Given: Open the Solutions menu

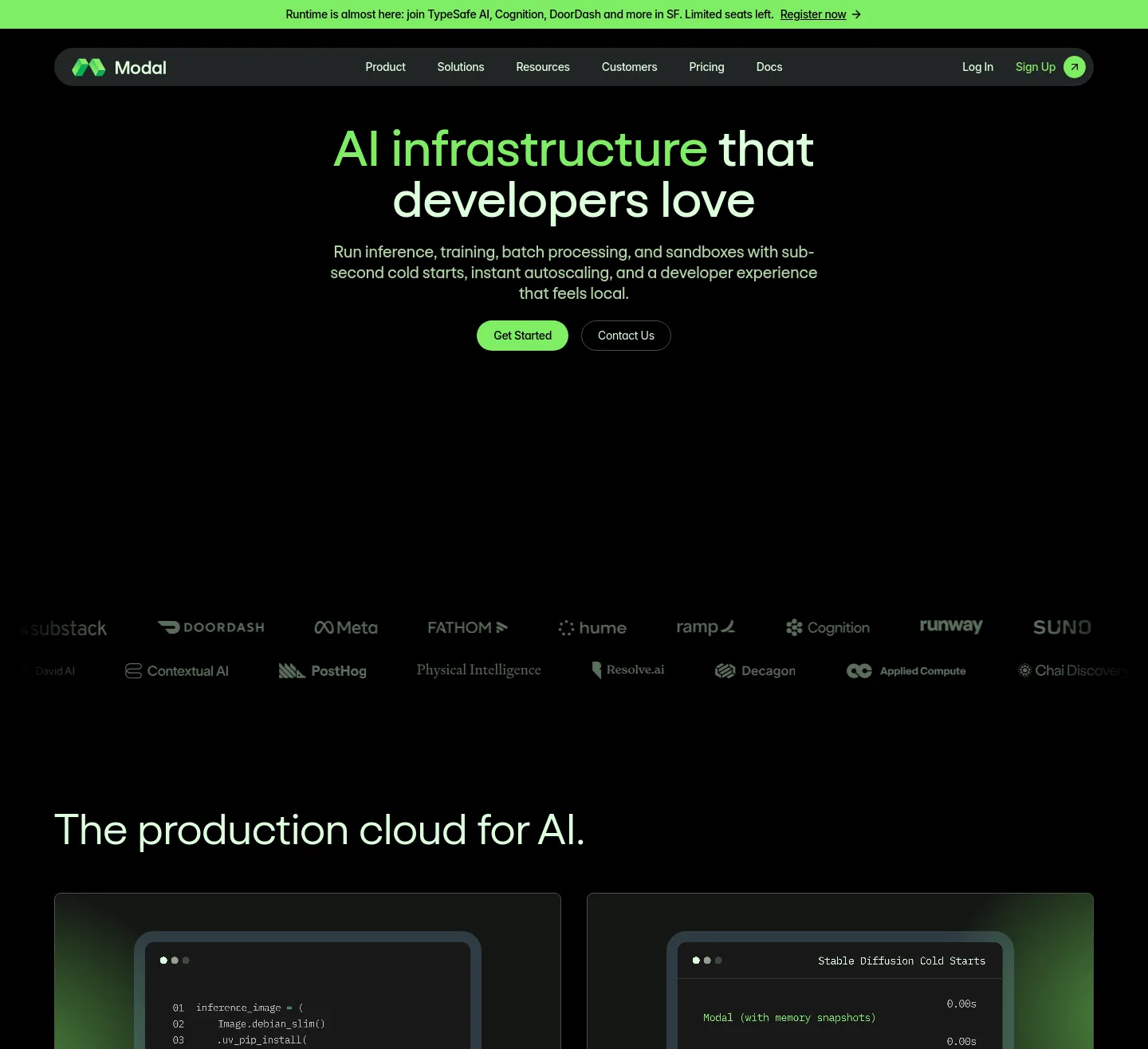Looking at the screenshot, I should click(x=461, y=67).
